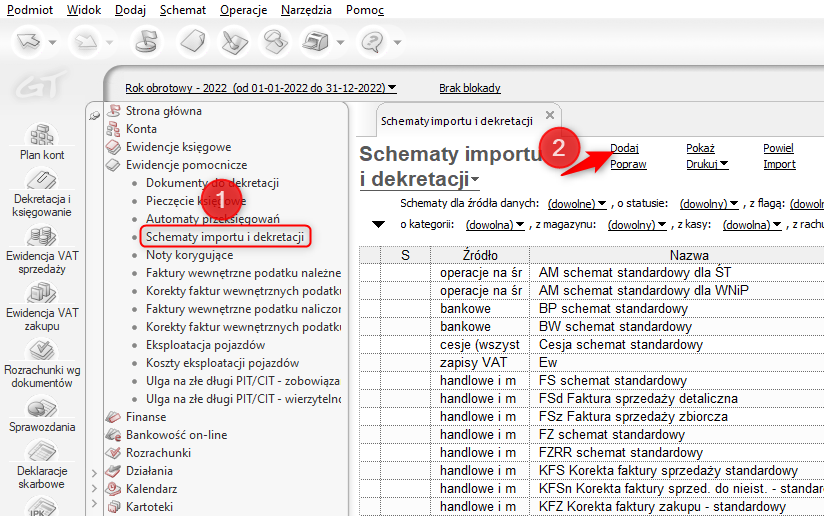Open dropdown arrow next to help icon

[397, 42]
